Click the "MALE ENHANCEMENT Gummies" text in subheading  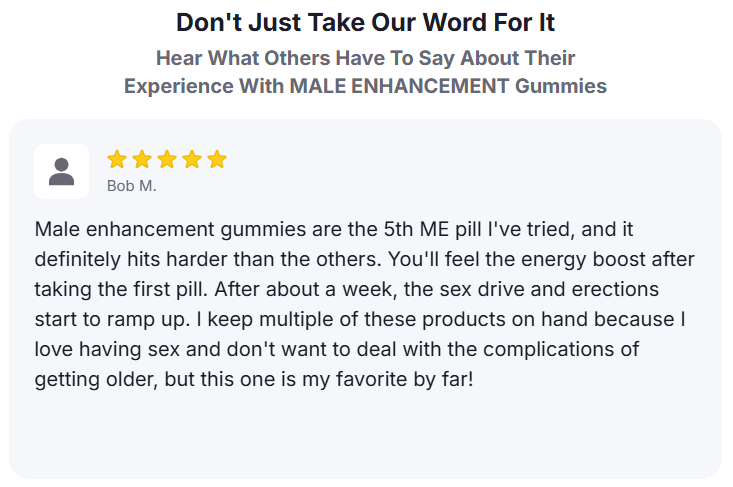[448, 86]
